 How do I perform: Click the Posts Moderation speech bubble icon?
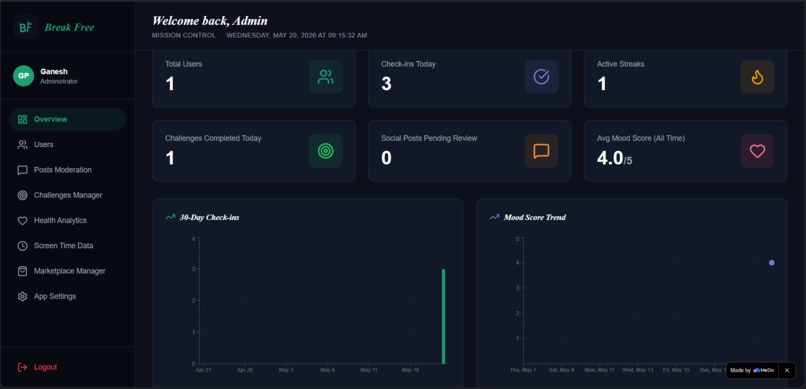pyautogui.click(x=22, y=170)
